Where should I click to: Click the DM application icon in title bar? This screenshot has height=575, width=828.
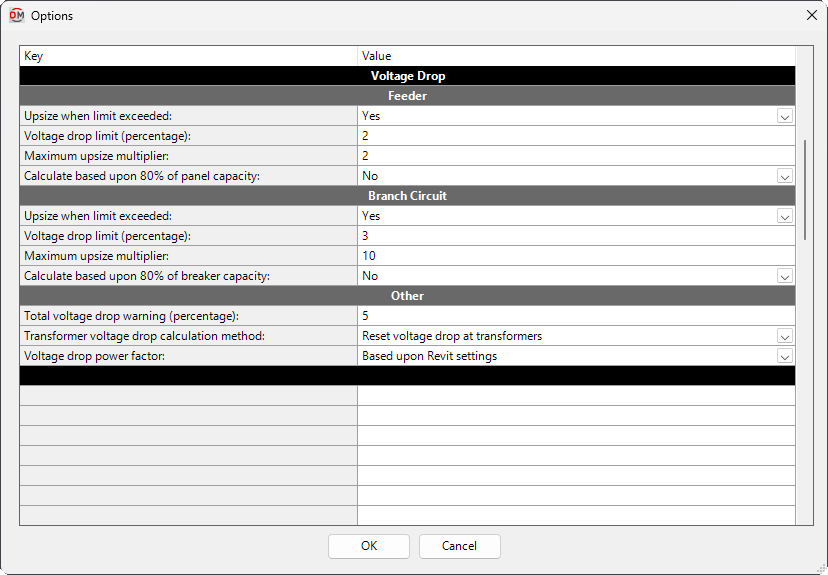16,16
